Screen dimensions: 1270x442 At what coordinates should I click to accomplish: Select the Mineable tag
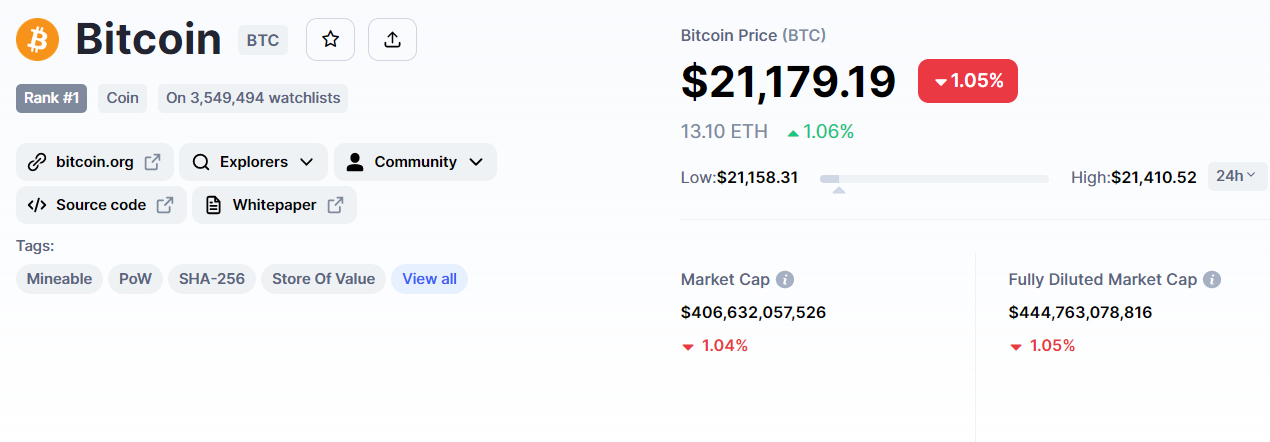(x=59, y=279)
